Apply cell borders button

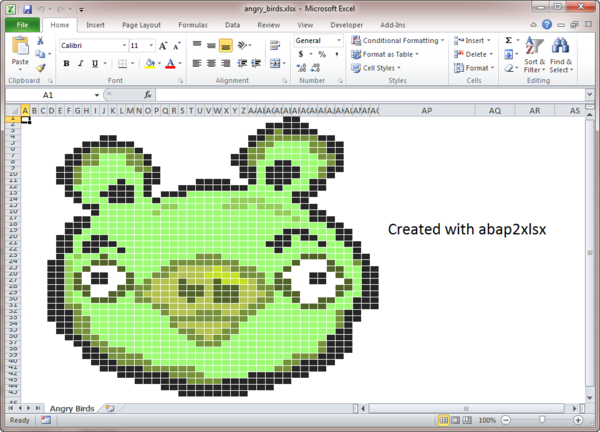tap(122, 64)
